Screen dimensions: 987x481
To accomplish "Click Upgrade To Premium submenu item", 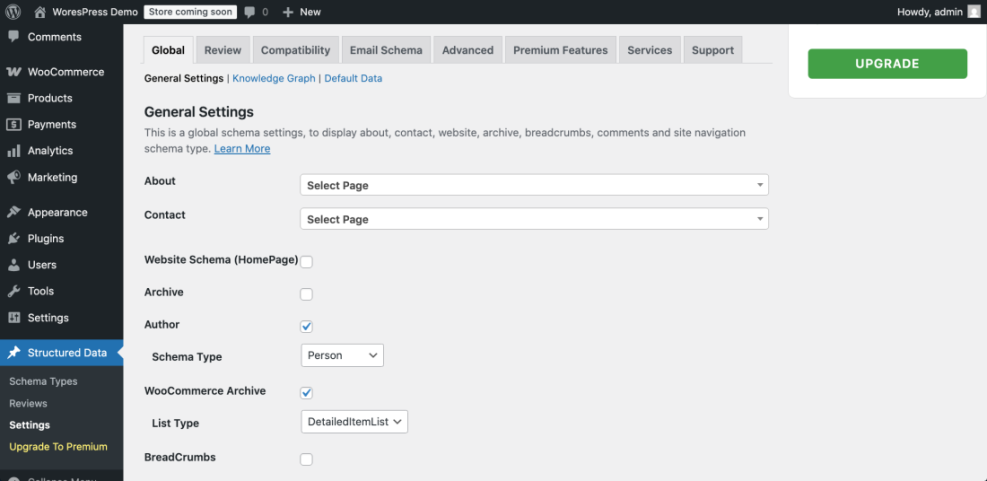I will tap(59, 447).
